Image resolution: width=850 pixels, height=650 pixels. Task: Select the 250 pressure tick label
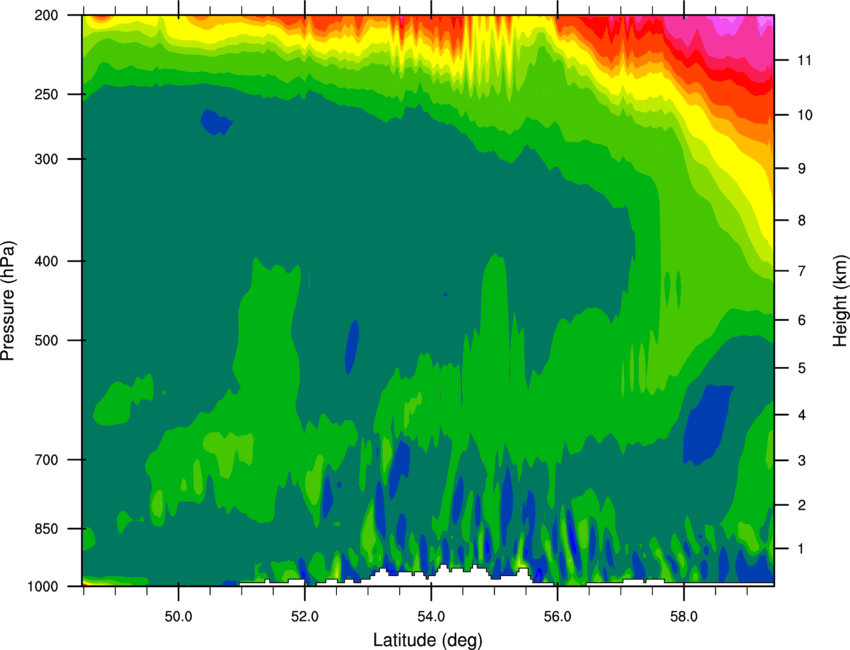point(47,94)
